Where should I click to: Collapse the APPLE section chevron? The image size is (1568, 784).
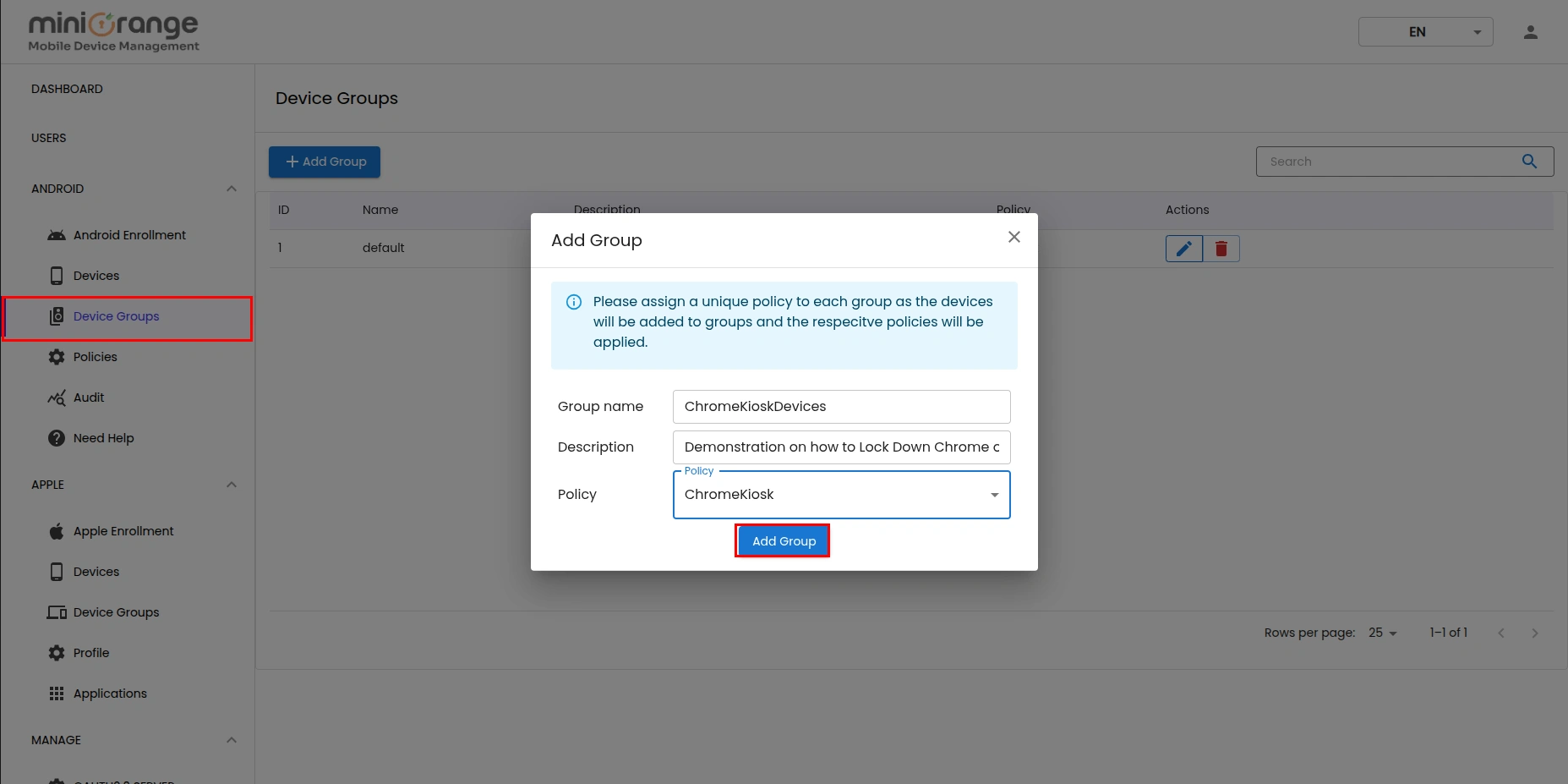[231, 484]
